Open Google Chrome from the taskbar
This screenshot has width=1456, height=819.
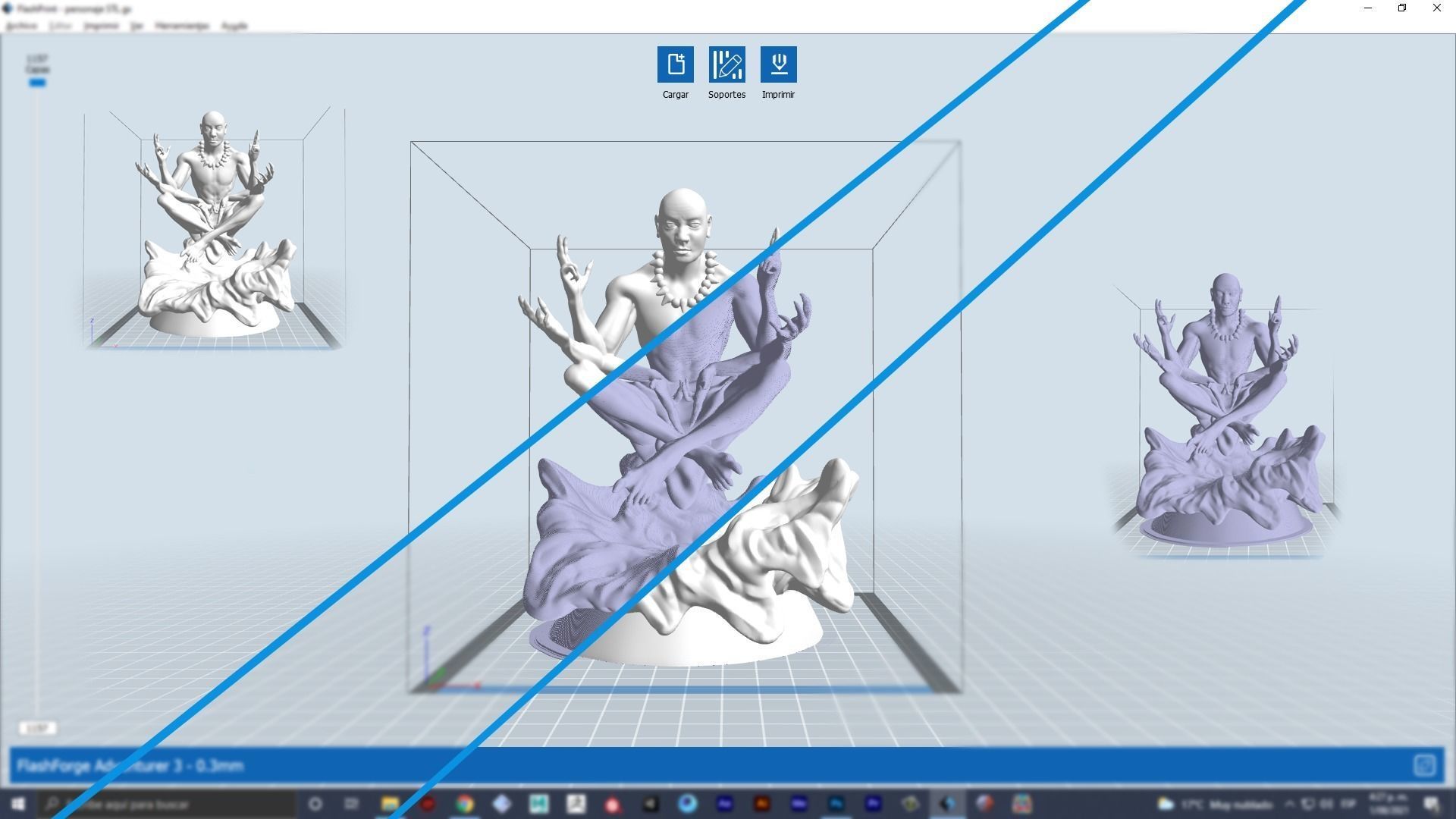point(465,804)
